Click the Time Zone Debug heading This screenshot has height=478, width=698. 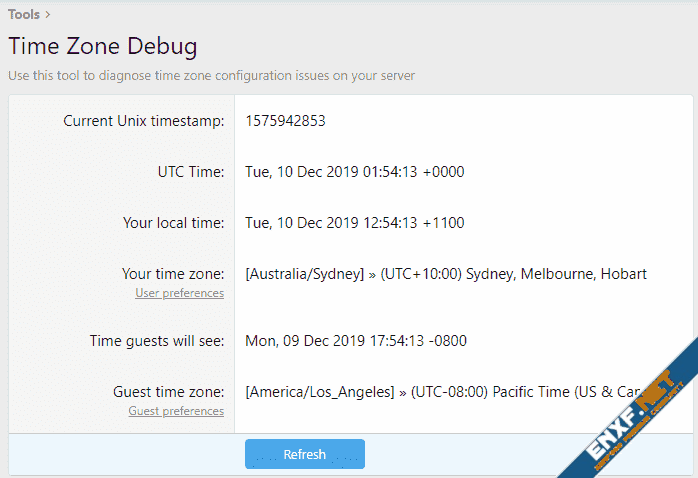tap(102, 46)
